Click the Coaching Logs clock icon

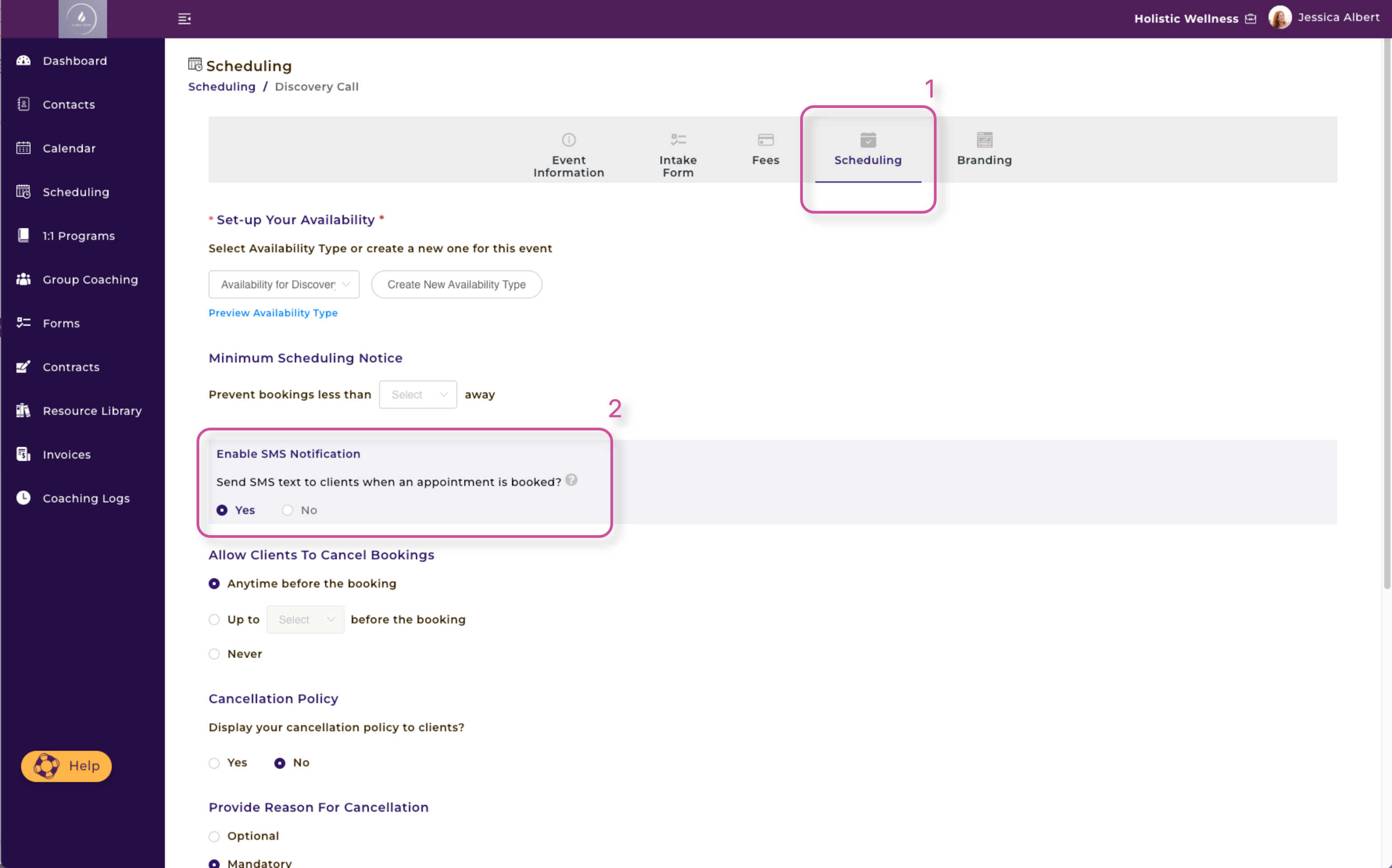point(23,498)
